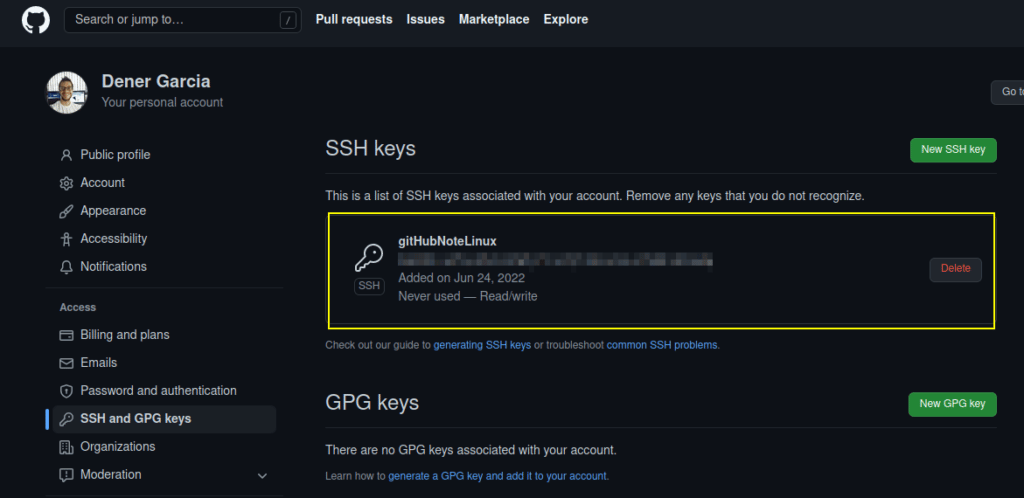Click the large key icon of gitHubNoteLinux
1024x498 pixels.
pyautogui.click(x=369, y=258)
